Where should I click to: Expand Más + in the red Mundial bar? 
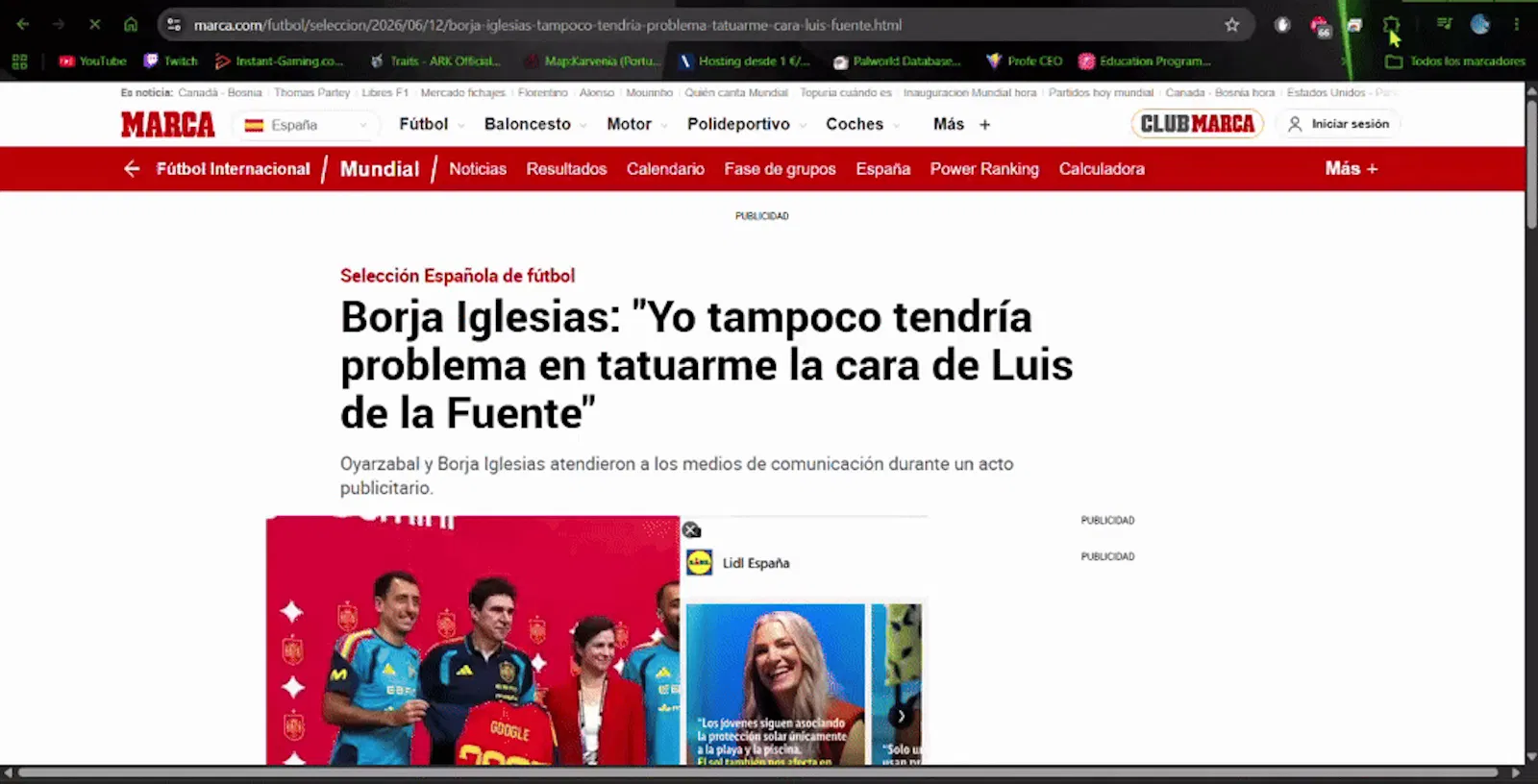click(x=1352, y=169)
